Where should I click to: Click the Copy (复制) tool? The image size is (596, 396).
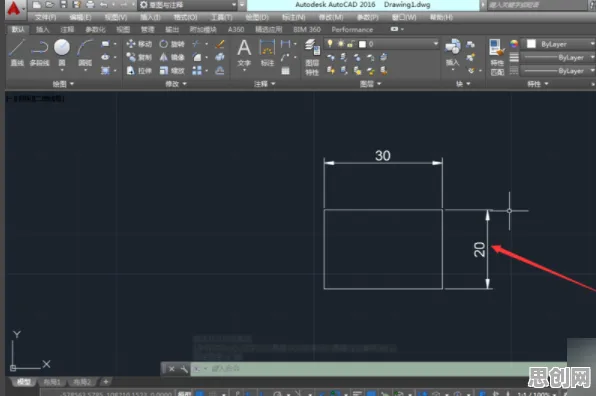139,57
